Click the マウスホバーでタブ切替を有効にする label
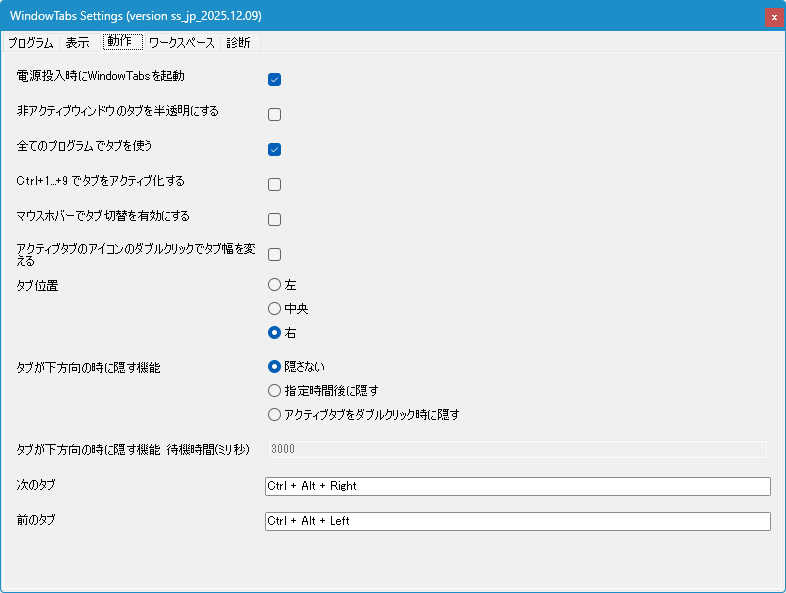The image size is (786, 593). 103,216
